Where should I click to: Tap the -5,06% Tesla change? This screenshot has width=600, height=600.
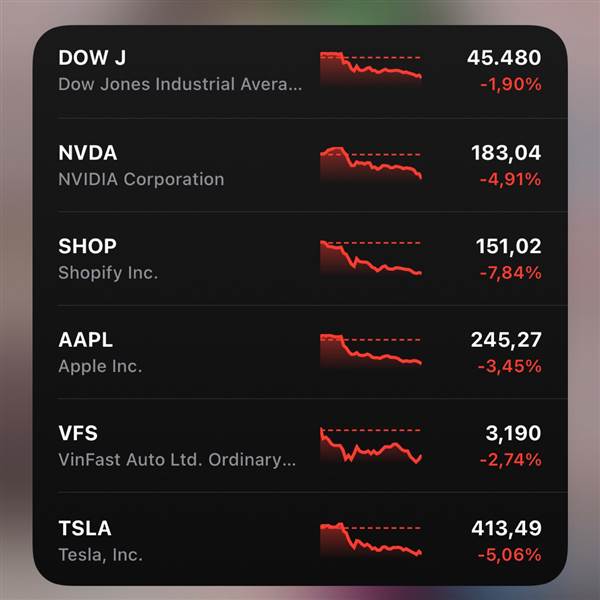[x=511, y=555]
